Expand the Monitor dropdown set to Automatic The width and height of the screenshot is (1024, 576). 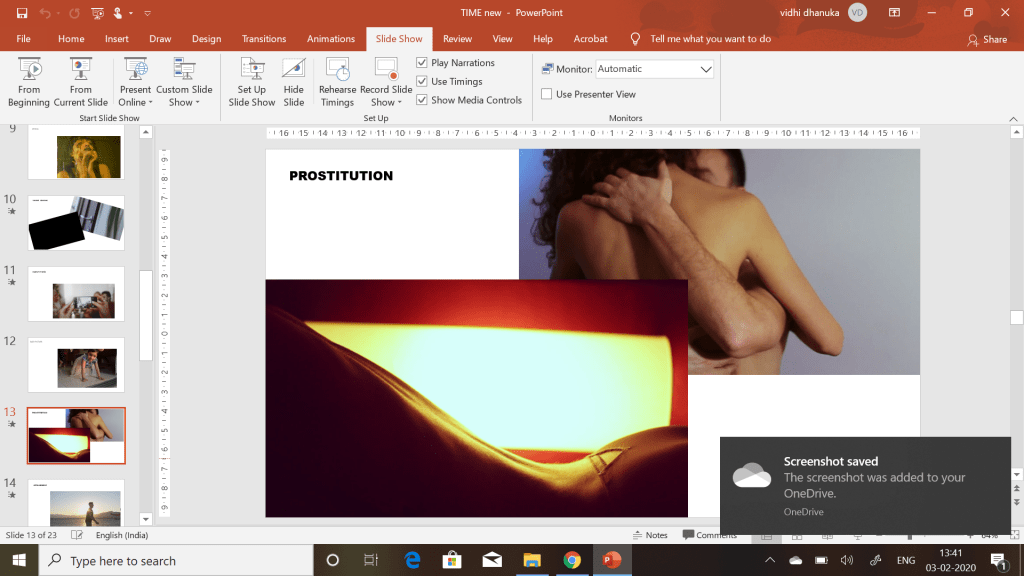[706, 69]
